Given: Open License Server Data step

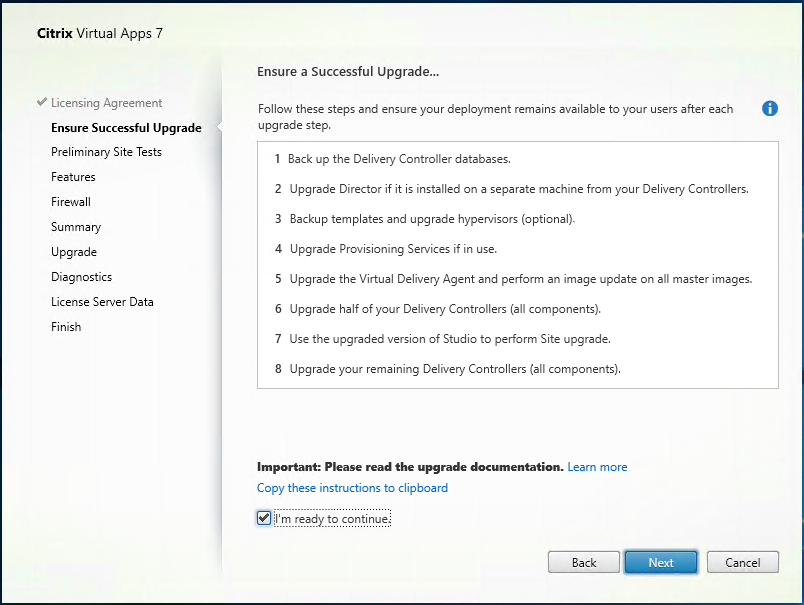Looking at the screenshot, I should (102, 302).
